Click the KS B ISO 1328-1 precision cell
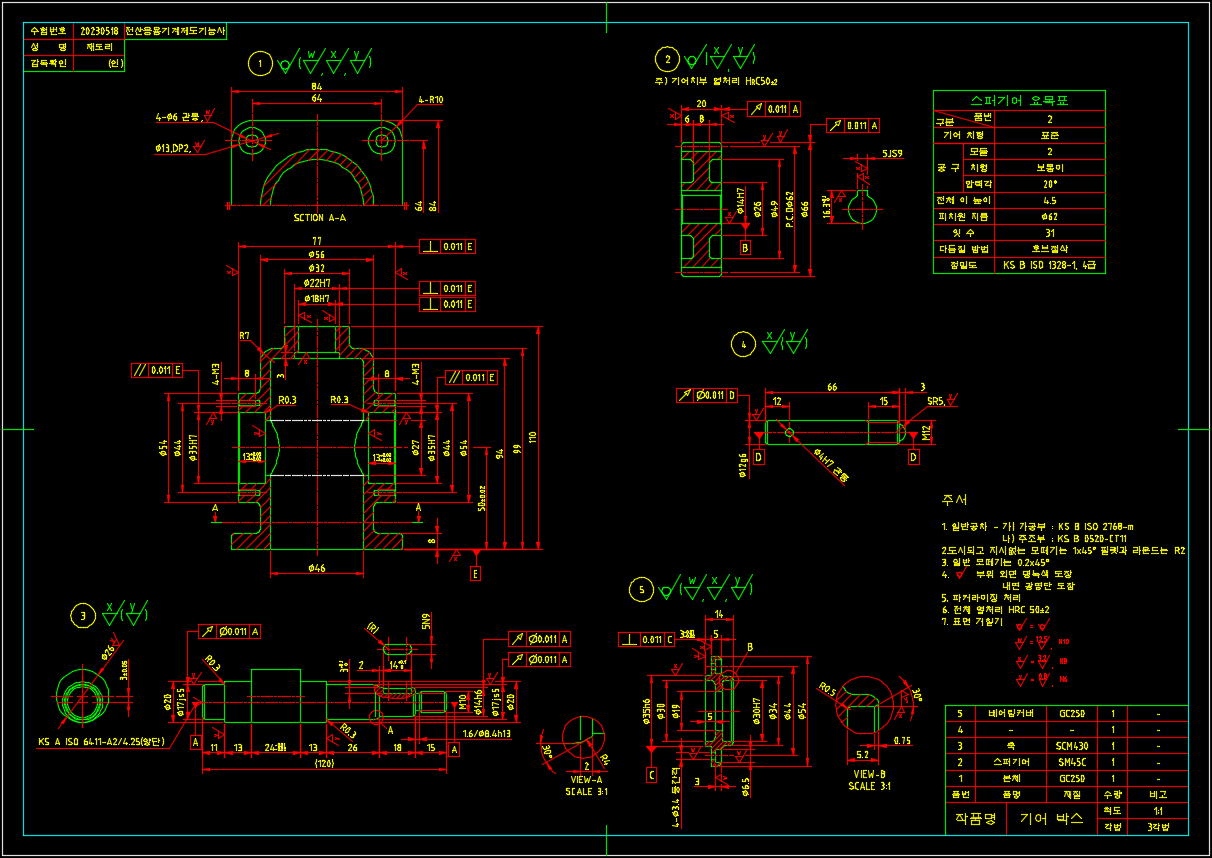 pos(1049,266)
